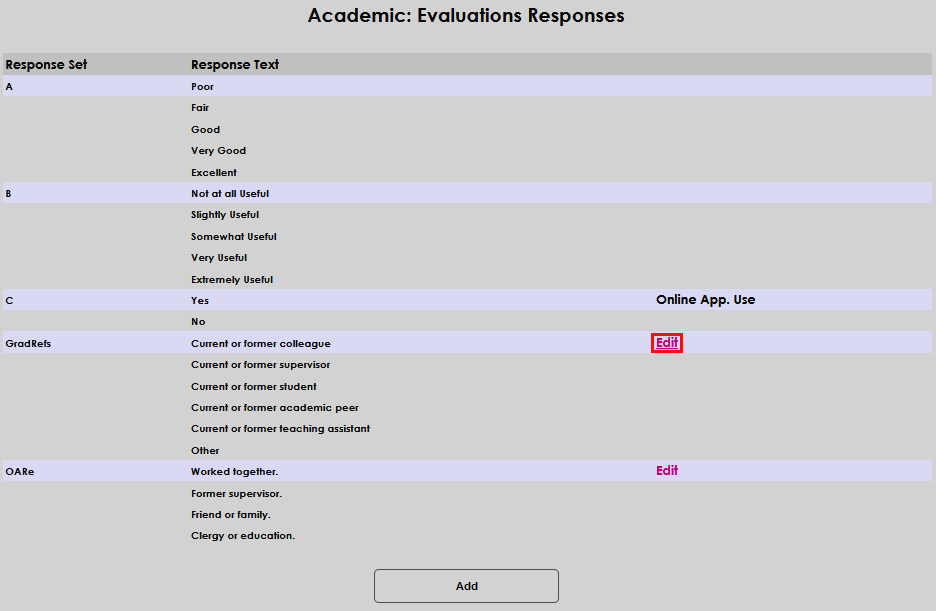The image size is (936, 611).
Task: Select response set A
Action: pyautogui.click(x=8, y=86)
